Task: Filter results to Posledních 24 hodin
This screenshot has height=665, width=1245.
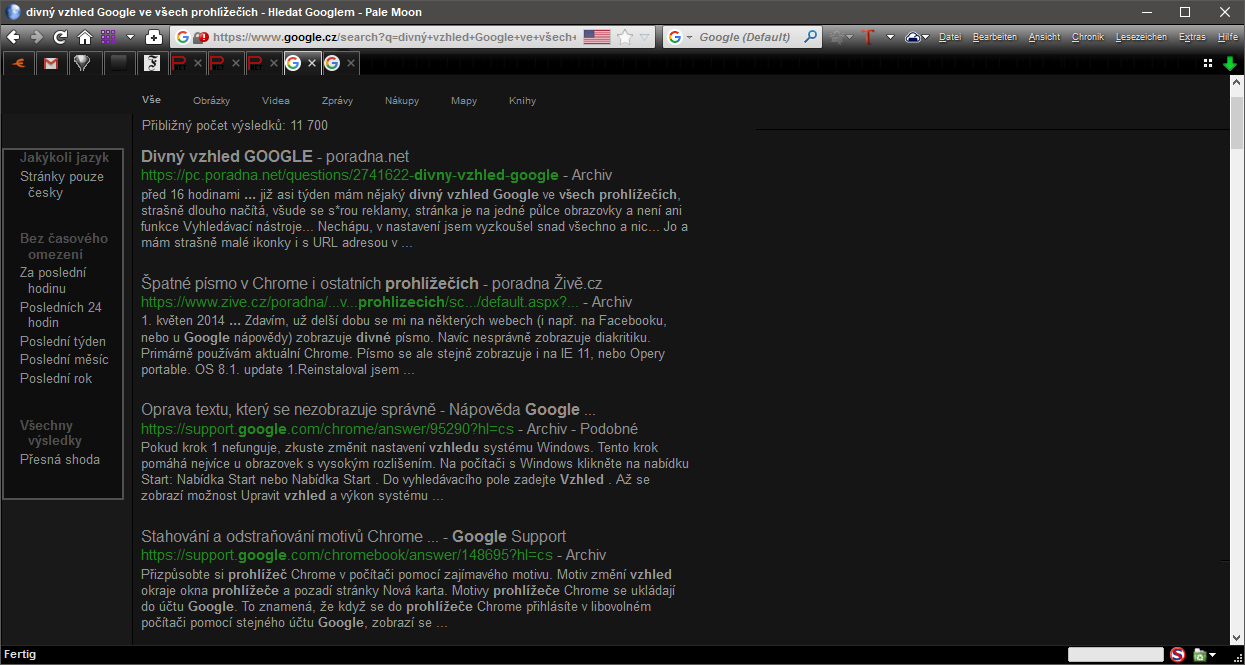Action: tap(61, 315)
